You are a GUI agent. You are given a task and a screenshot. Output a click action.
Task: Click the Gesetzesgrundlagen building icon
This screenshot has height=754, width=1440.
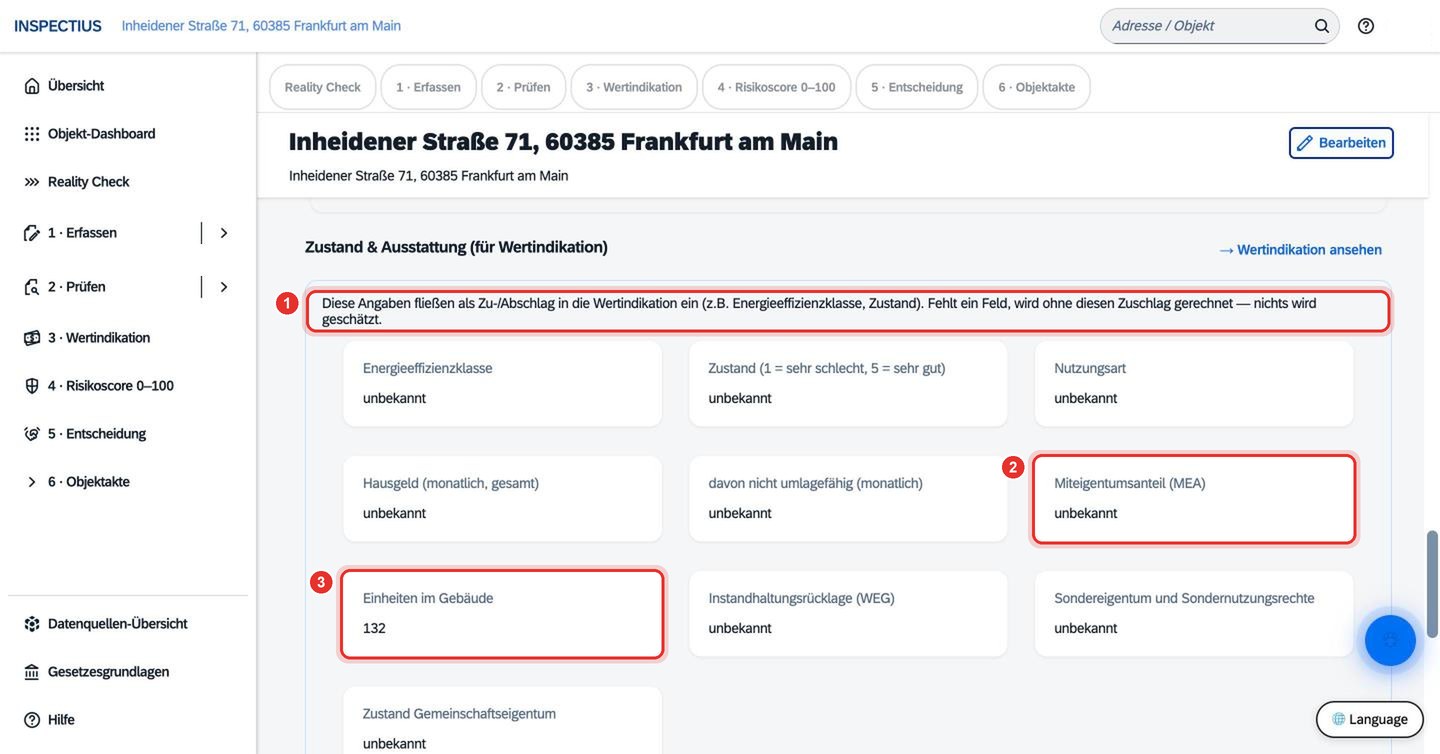coord(32,672)
